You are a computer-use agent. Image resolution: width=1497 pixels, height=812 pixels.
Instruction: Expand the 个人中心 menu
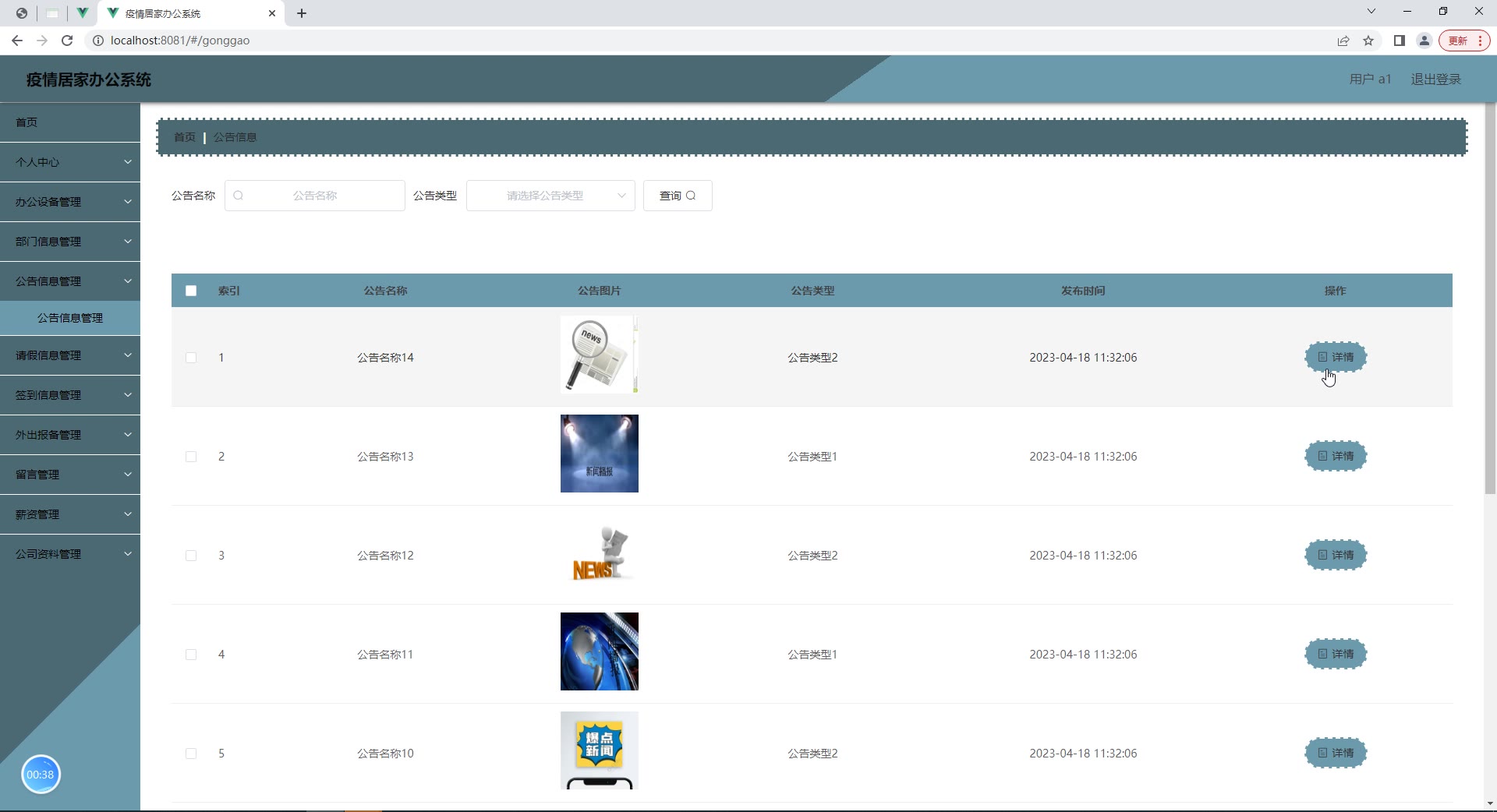click(70, 162)
